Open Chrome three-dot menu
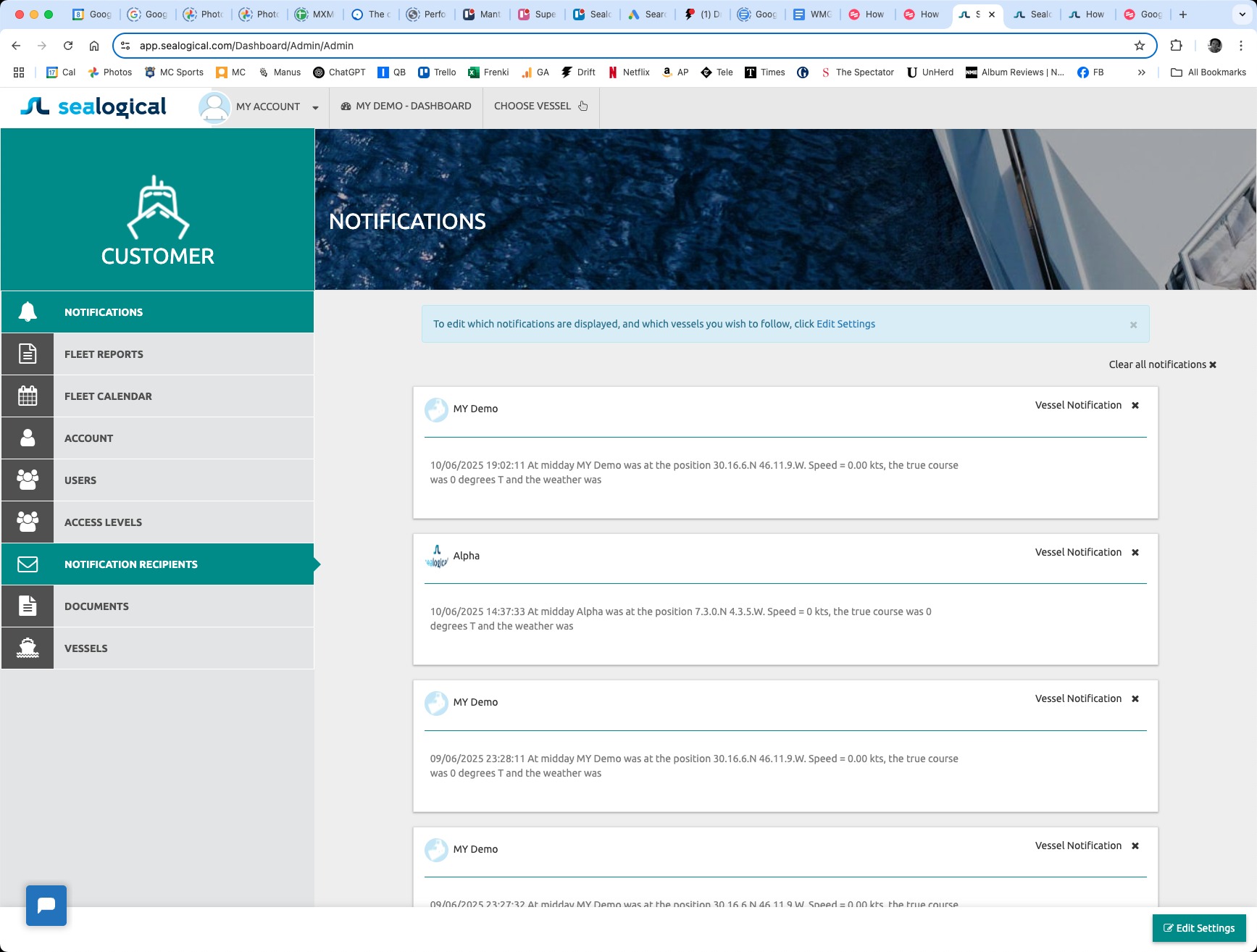 coord(1241,46)
